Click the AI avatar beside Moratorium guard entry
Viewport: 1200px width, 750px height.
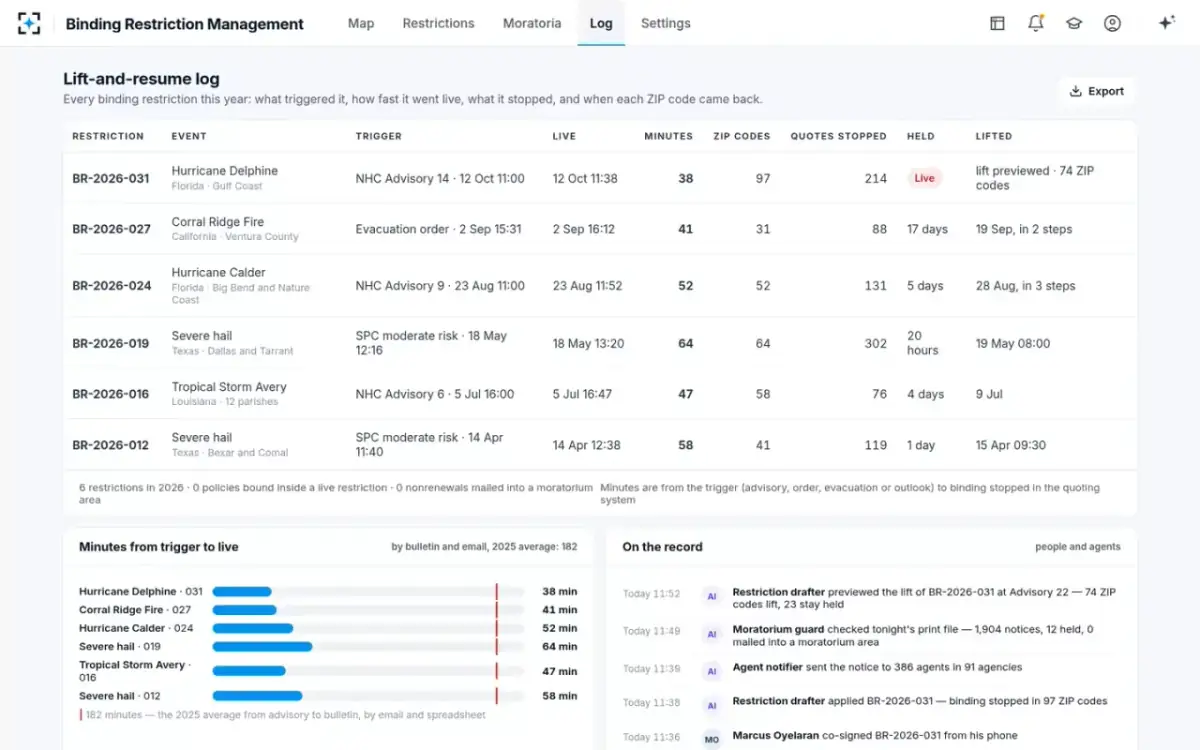[712, 633]
